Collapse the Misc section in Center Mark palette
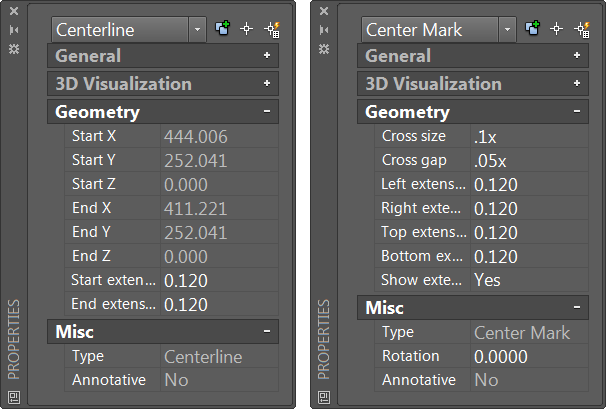 (x=577, y=308)
